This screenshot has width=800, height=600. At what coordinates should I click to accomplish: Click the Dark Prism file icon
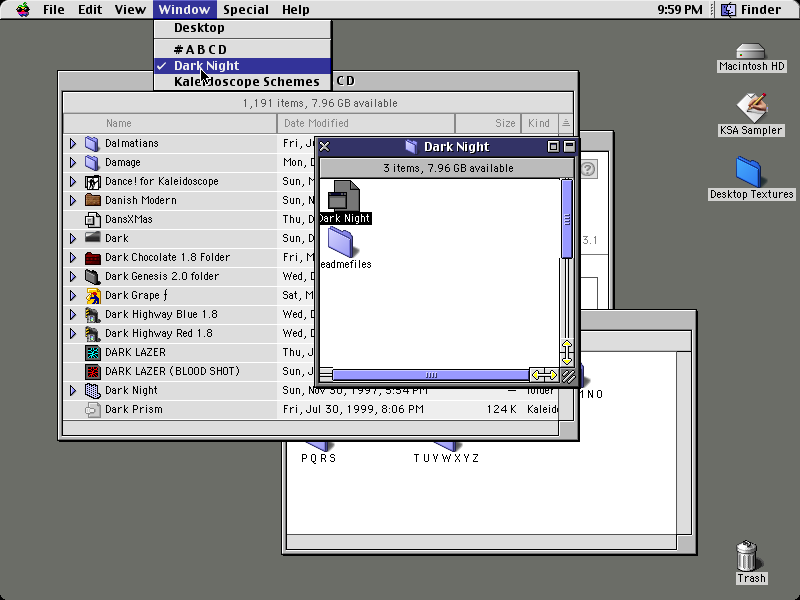[x=92, y=410]
